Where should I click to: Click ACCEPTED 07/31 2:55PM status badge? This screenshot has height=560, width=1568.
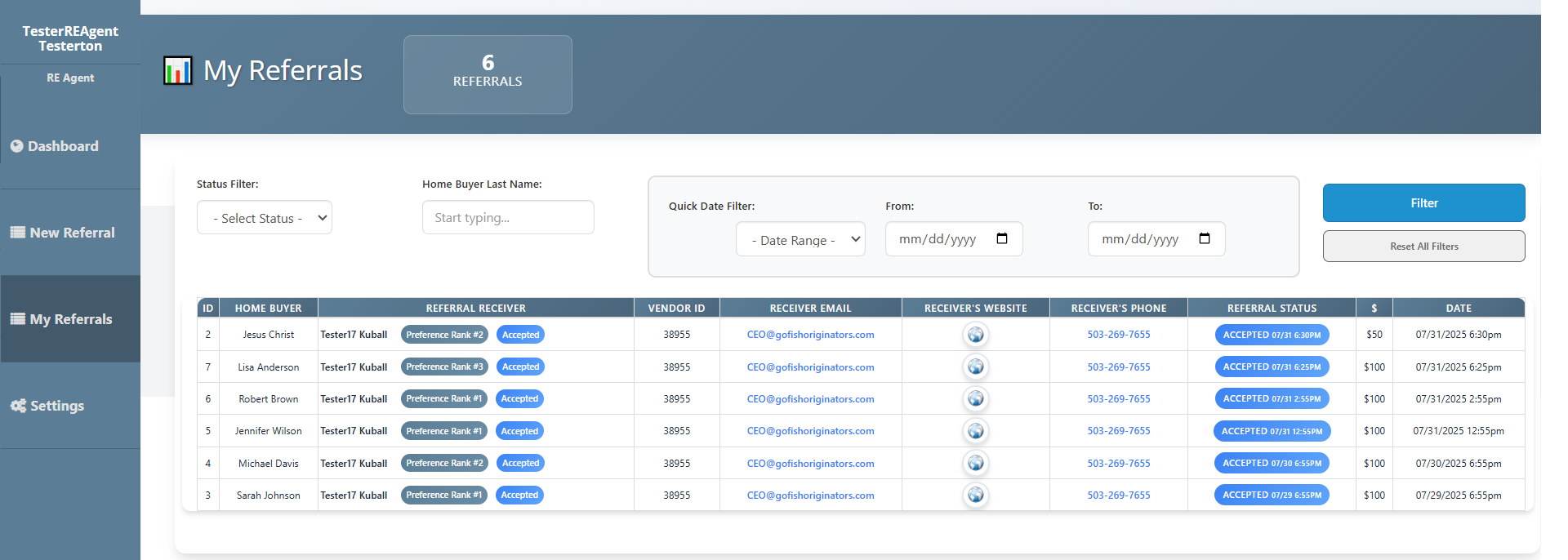1272,398
